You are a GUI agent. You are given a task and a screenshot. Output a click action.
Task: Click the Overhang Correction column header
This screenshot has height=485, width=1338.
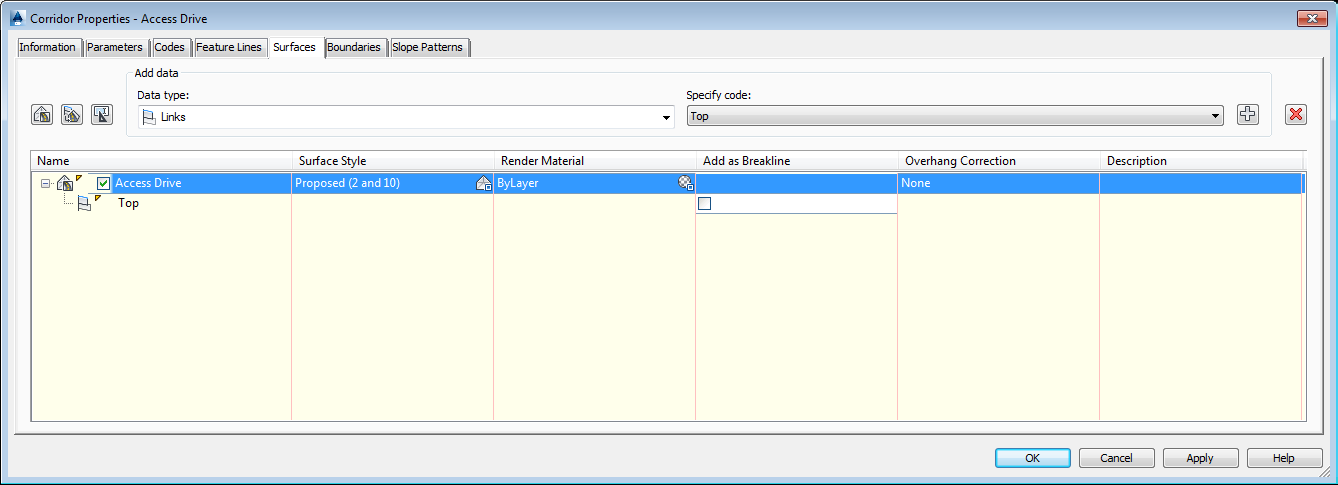tap(999, 160)
